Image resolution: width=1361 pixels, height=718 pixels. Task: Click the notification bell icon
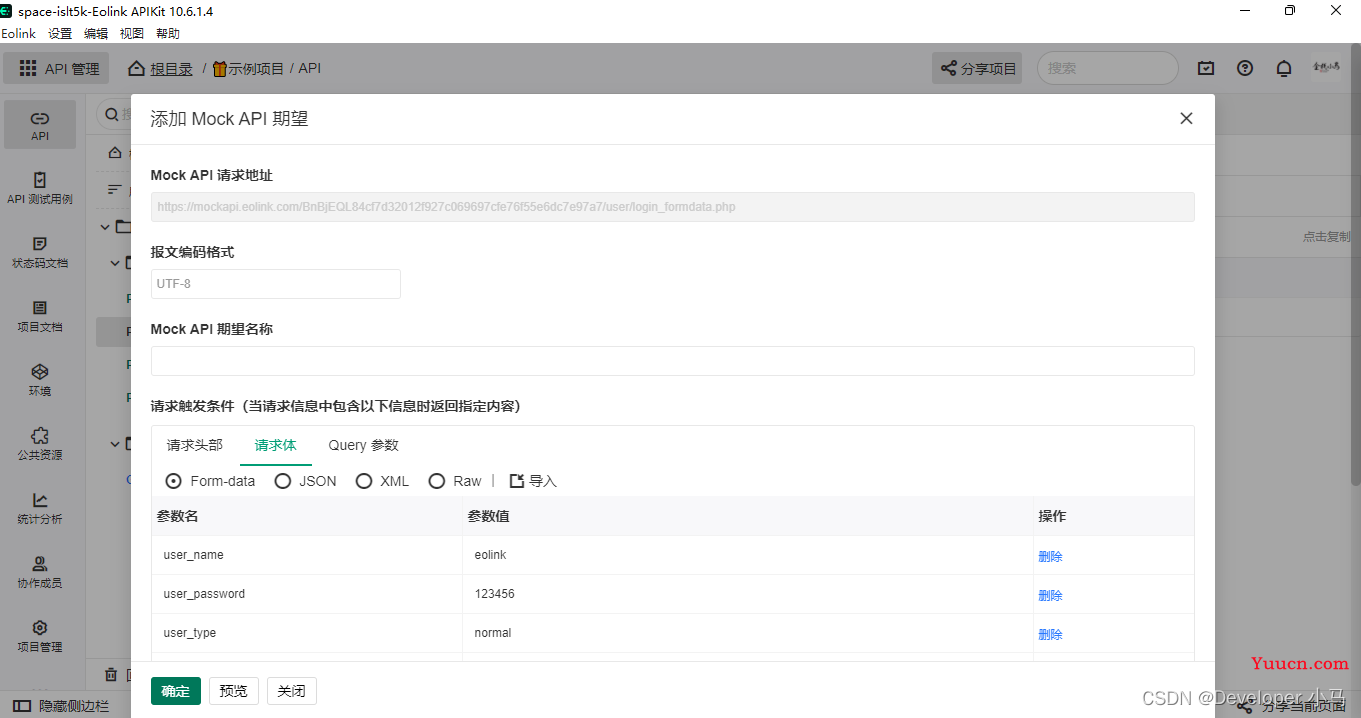coord(1284,68)
